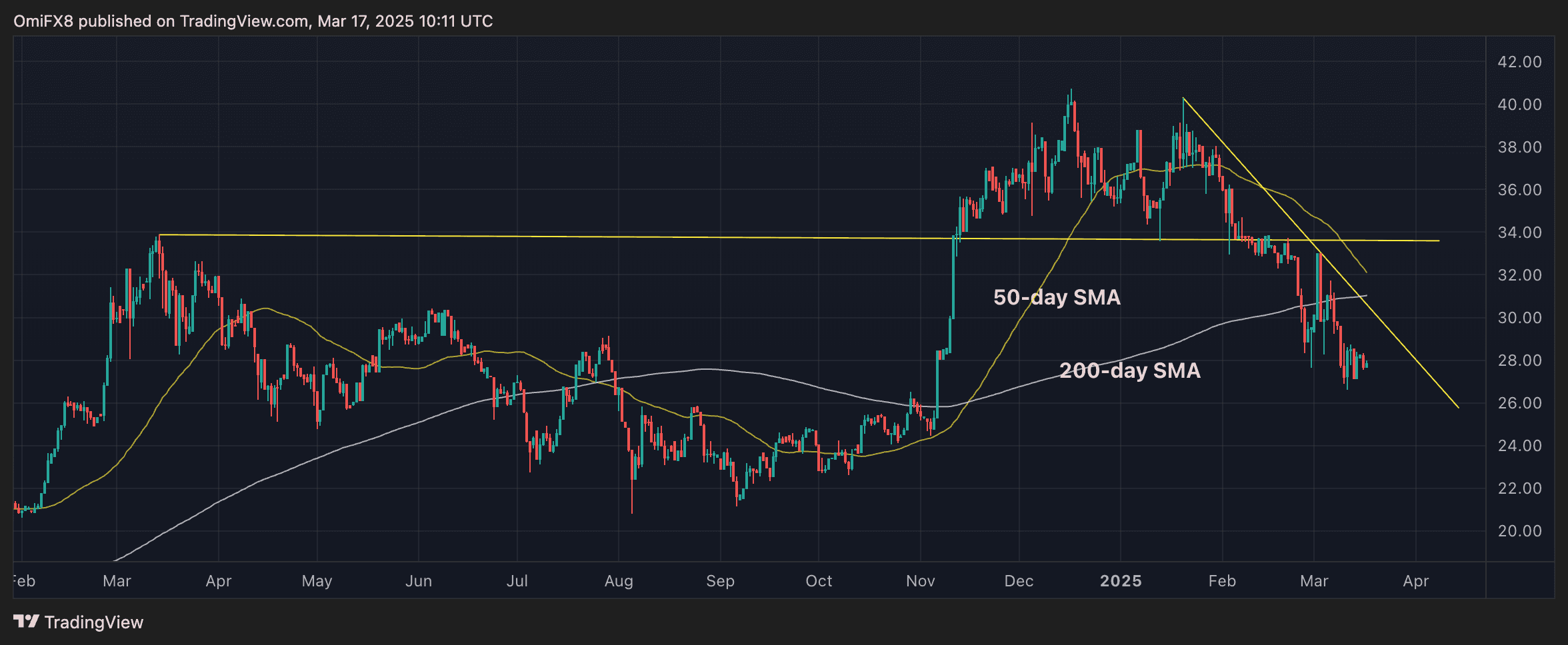The width and height of the screenshot is (1568, 645).
Task: Click the 50-day SMA label
Action: [1057, 297]
